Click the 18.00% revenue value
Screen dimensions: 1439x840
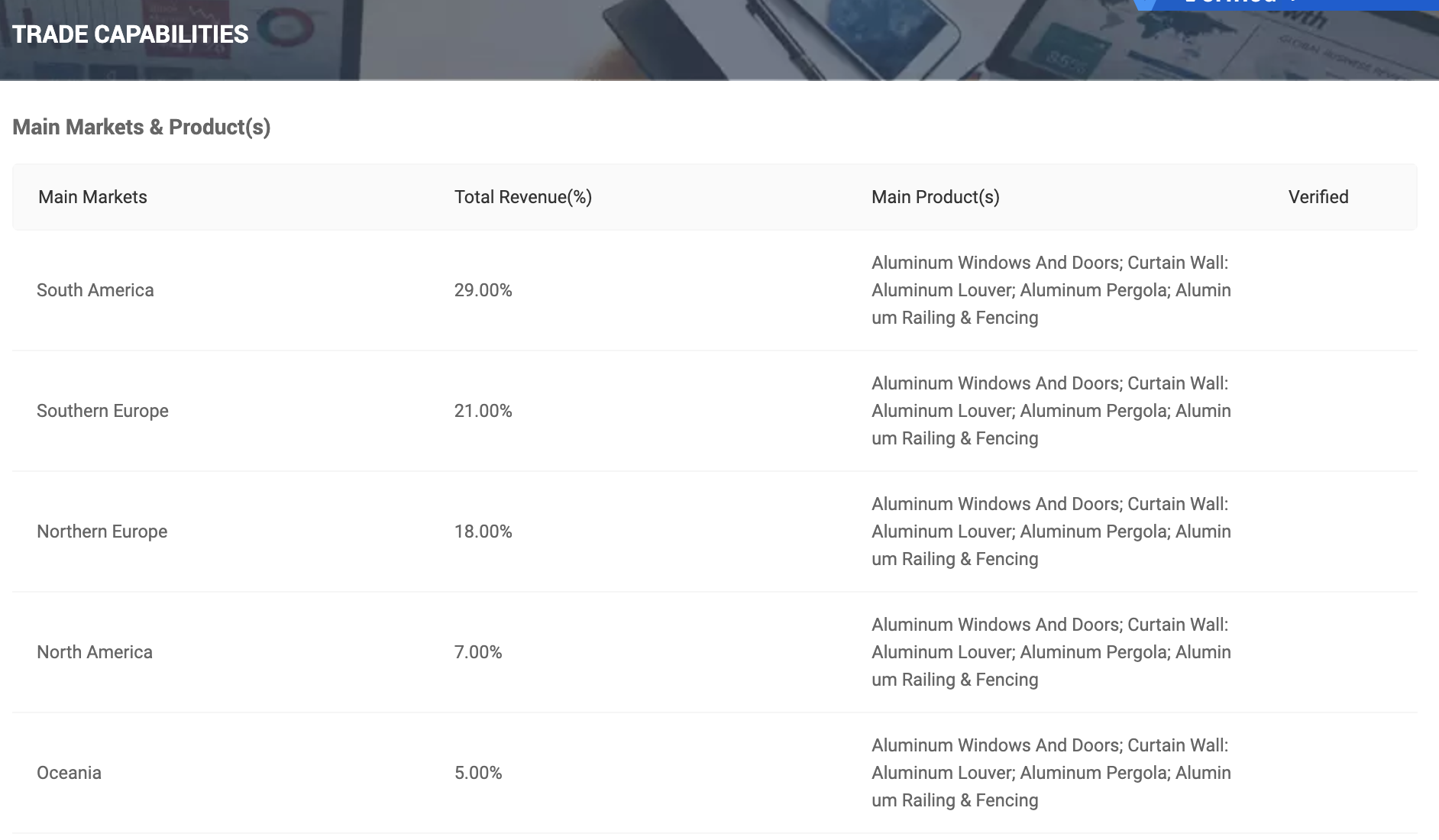[x=483, y=531]
